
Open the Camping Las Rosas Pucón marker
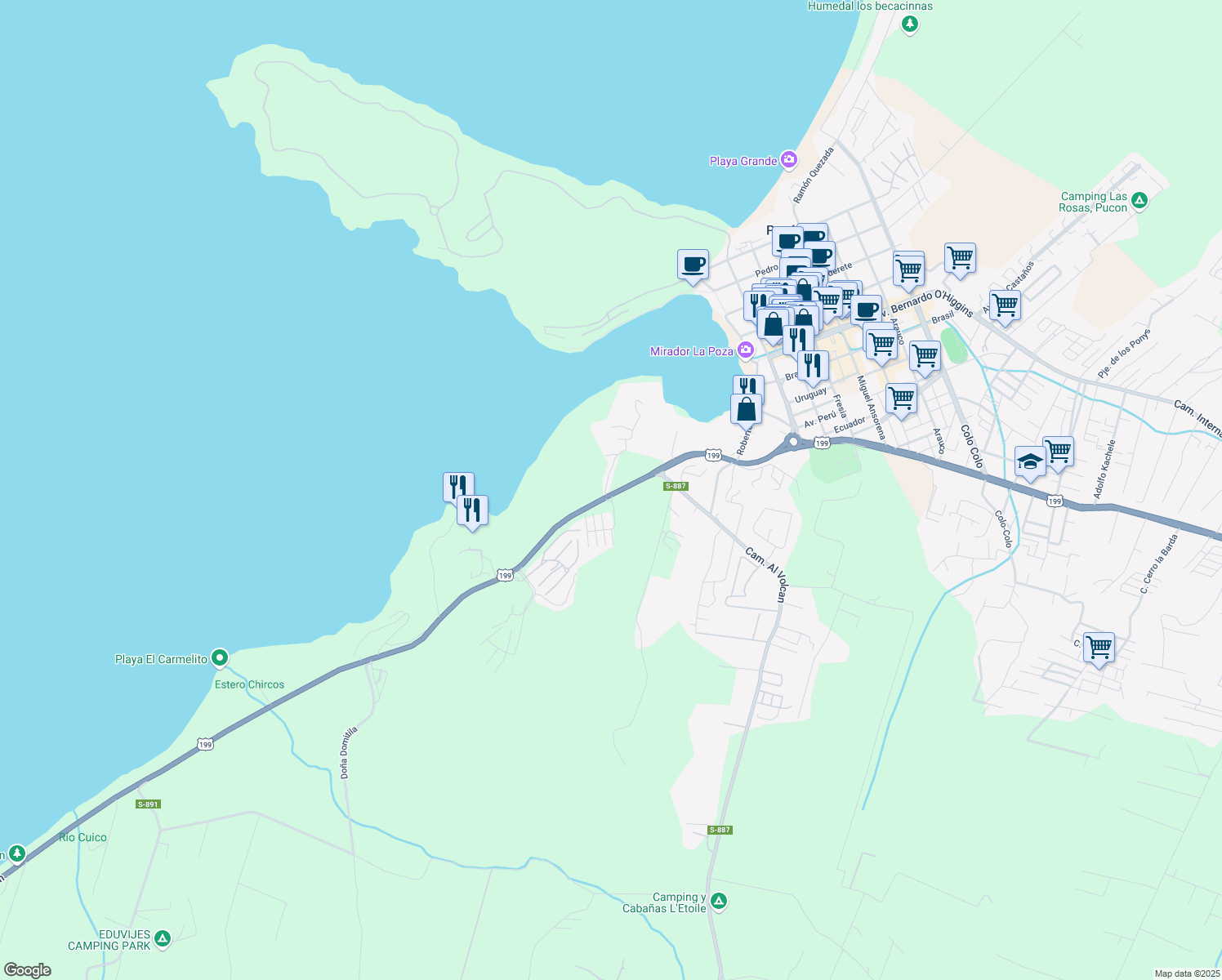pos(1138,199)
